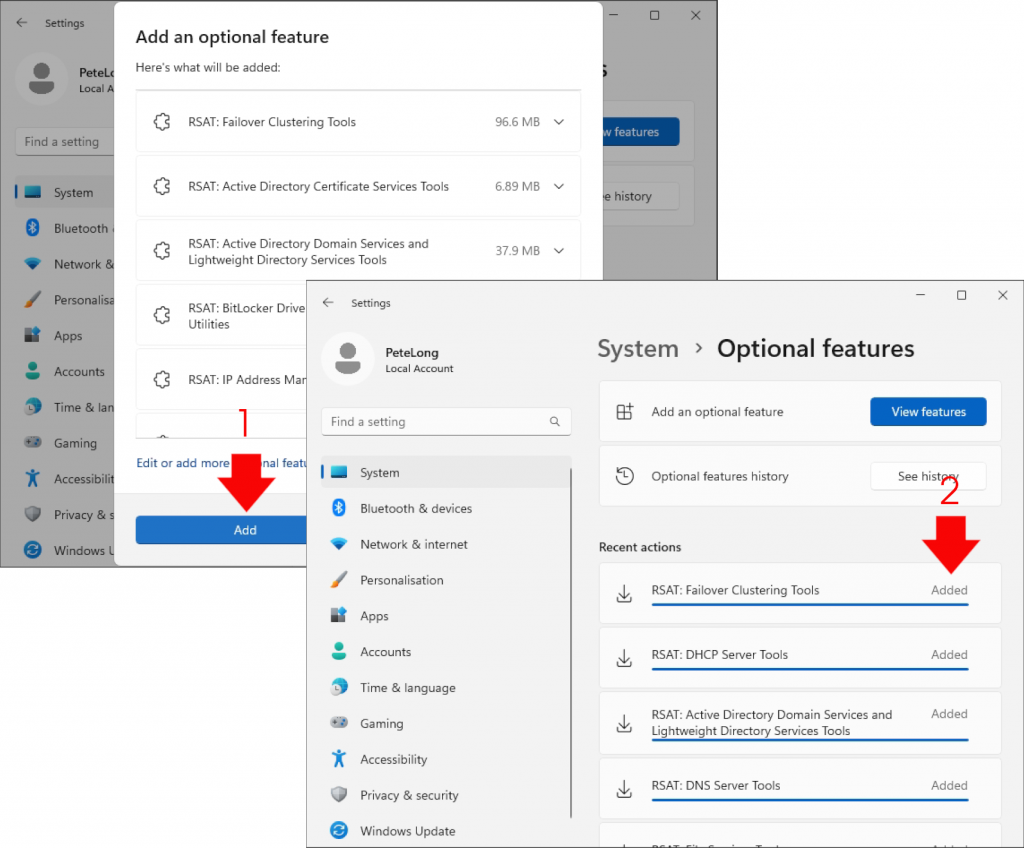Expand the 37.9 MB Domain Services entry chevron
The width and height of the screenshot is (1024, 848).
click(559, 251)
